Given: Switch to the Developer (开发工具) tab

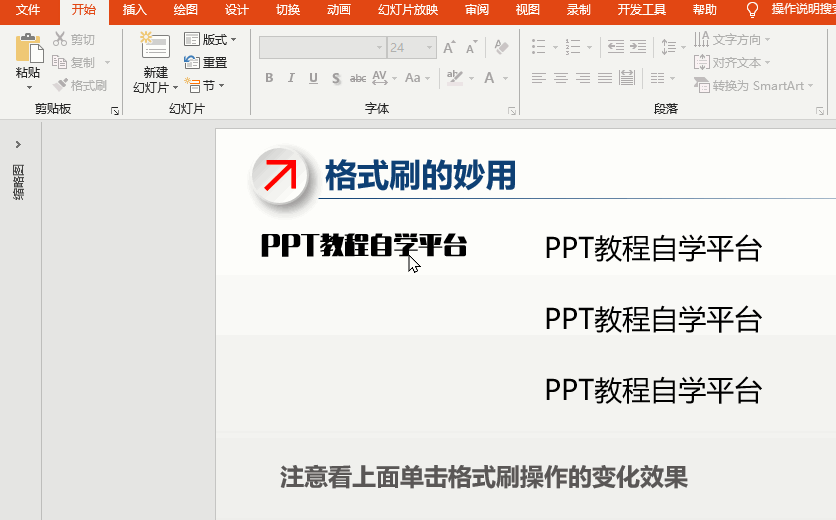Looking at the screenshot, I should click(x=641, y=10).
